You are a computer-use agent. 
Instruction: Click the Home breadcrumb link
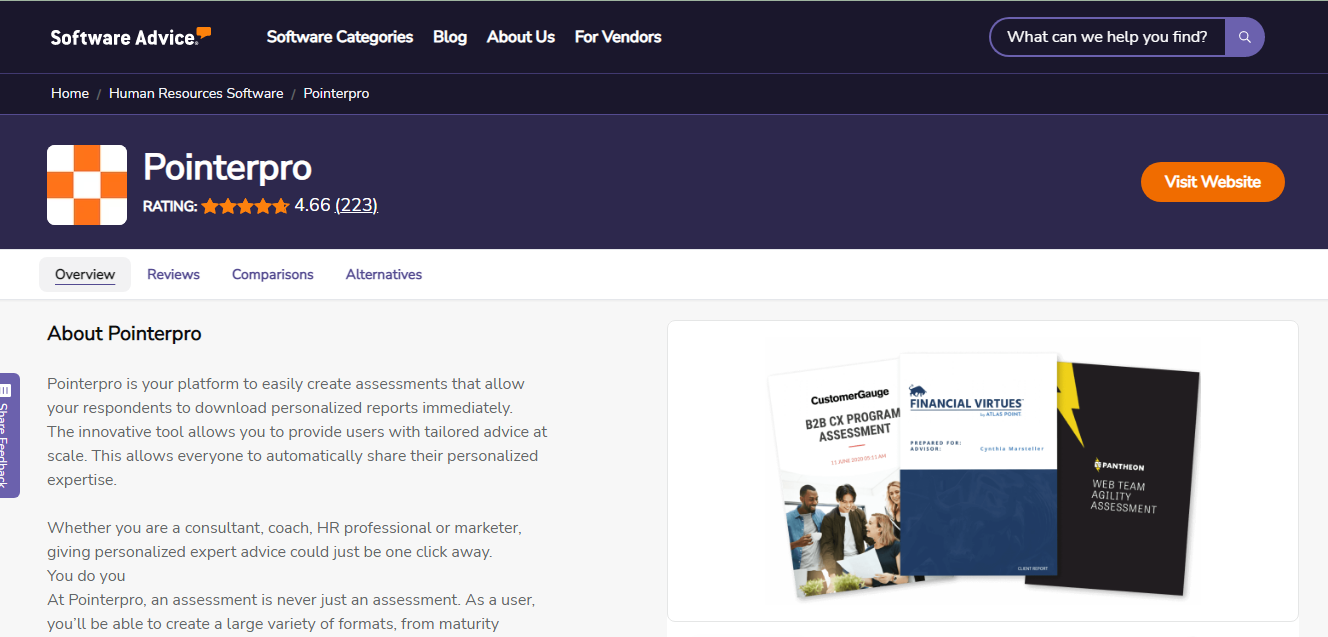point(70,93)
